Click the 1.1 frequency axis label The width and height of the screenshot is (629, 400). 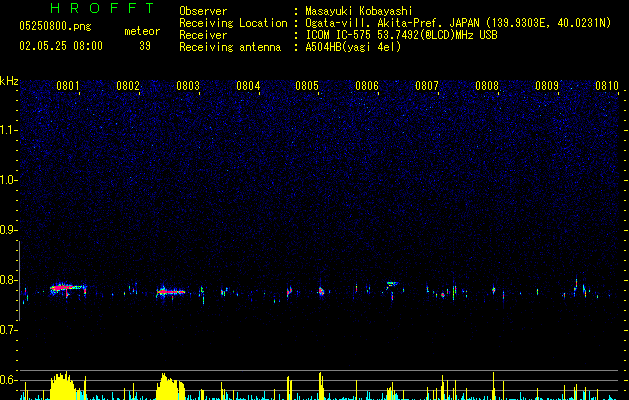[9, 130]
